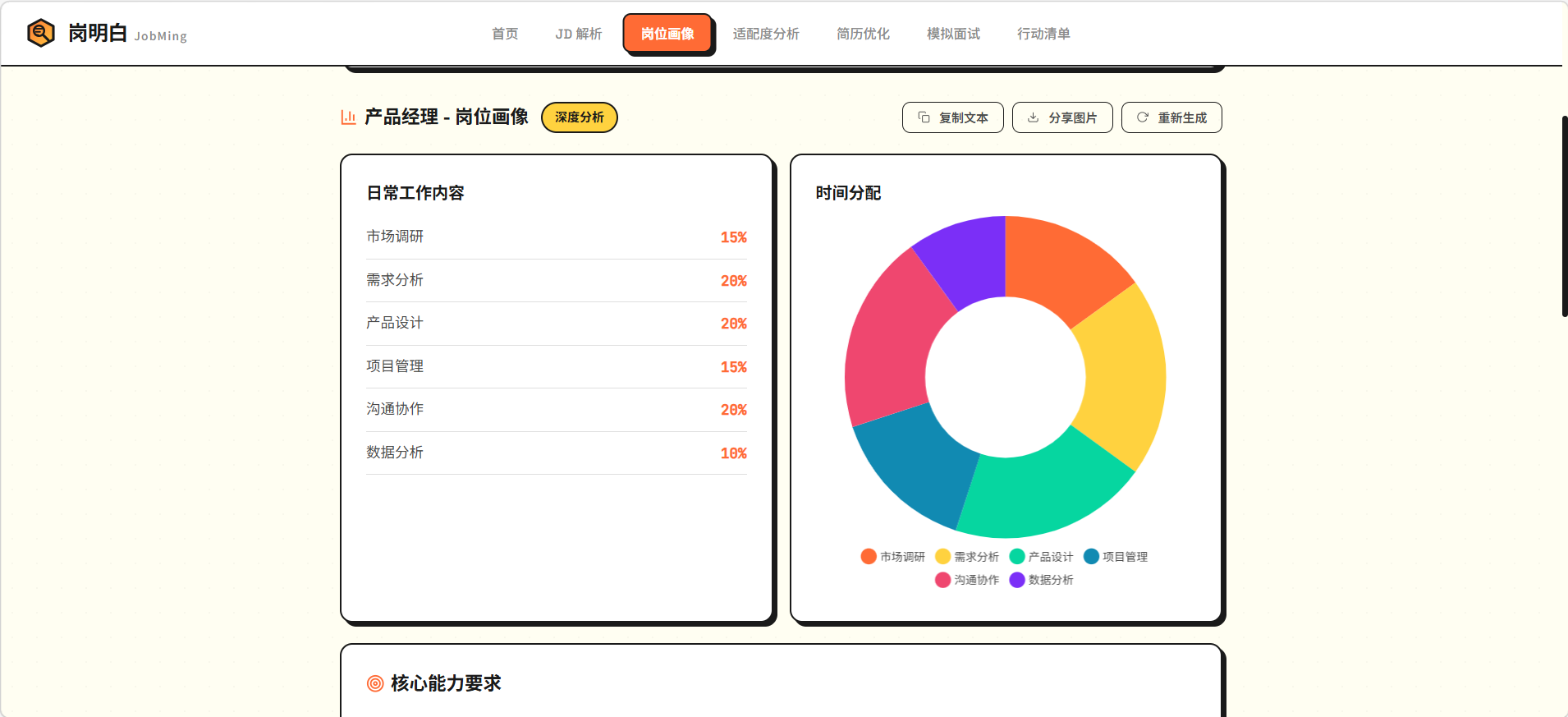Toggle 市场调研 legend marker in chart
The image size is (1568, 717).
coord(869,557)
